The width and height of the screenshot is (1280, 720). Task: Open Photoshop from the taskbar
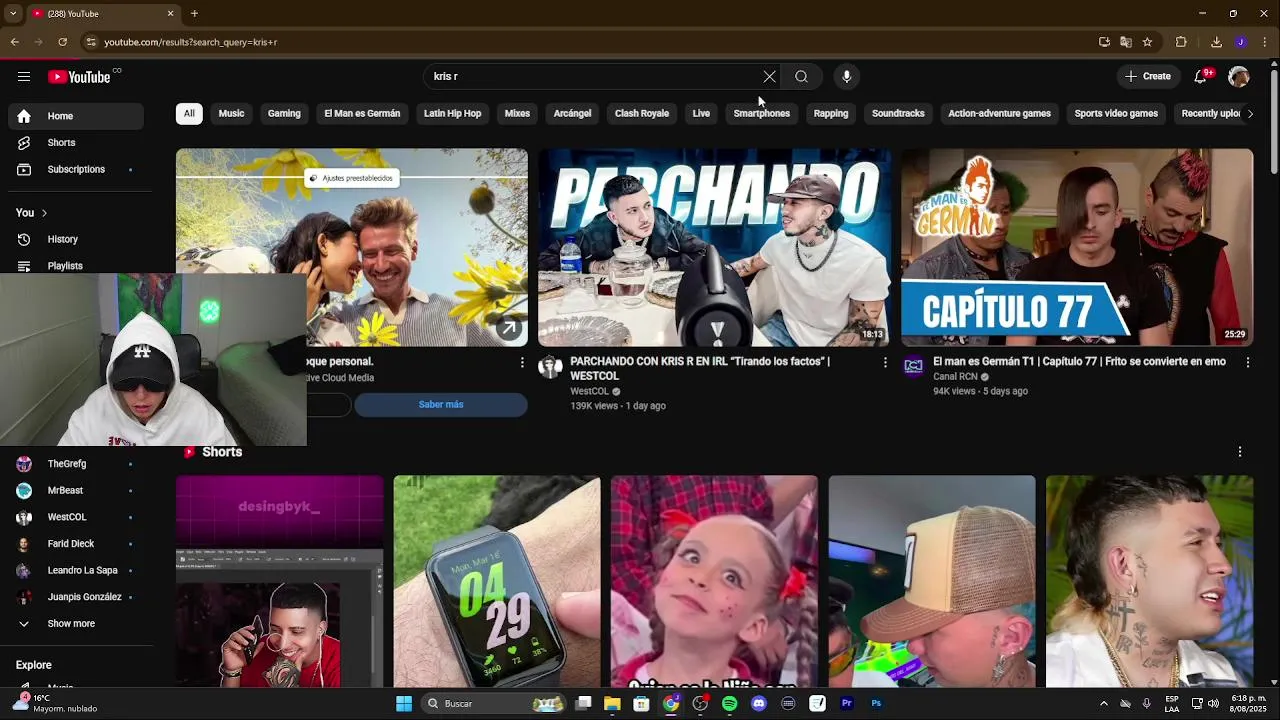(x=876, y=704)
